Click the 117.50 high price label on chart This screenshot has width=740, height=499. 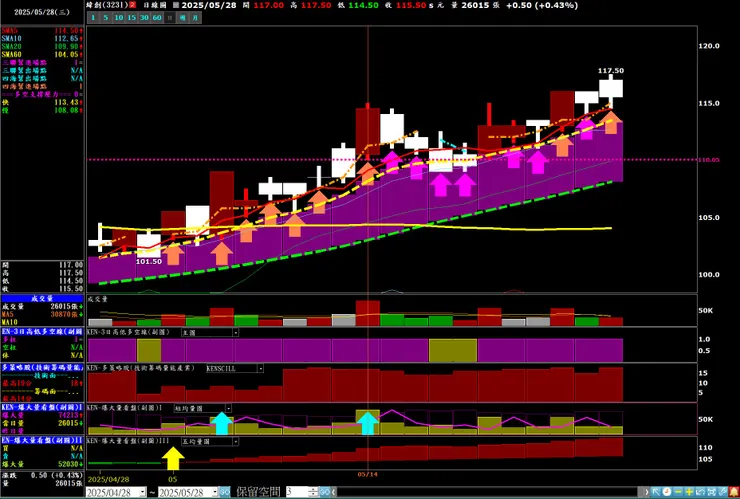[611, 70]
